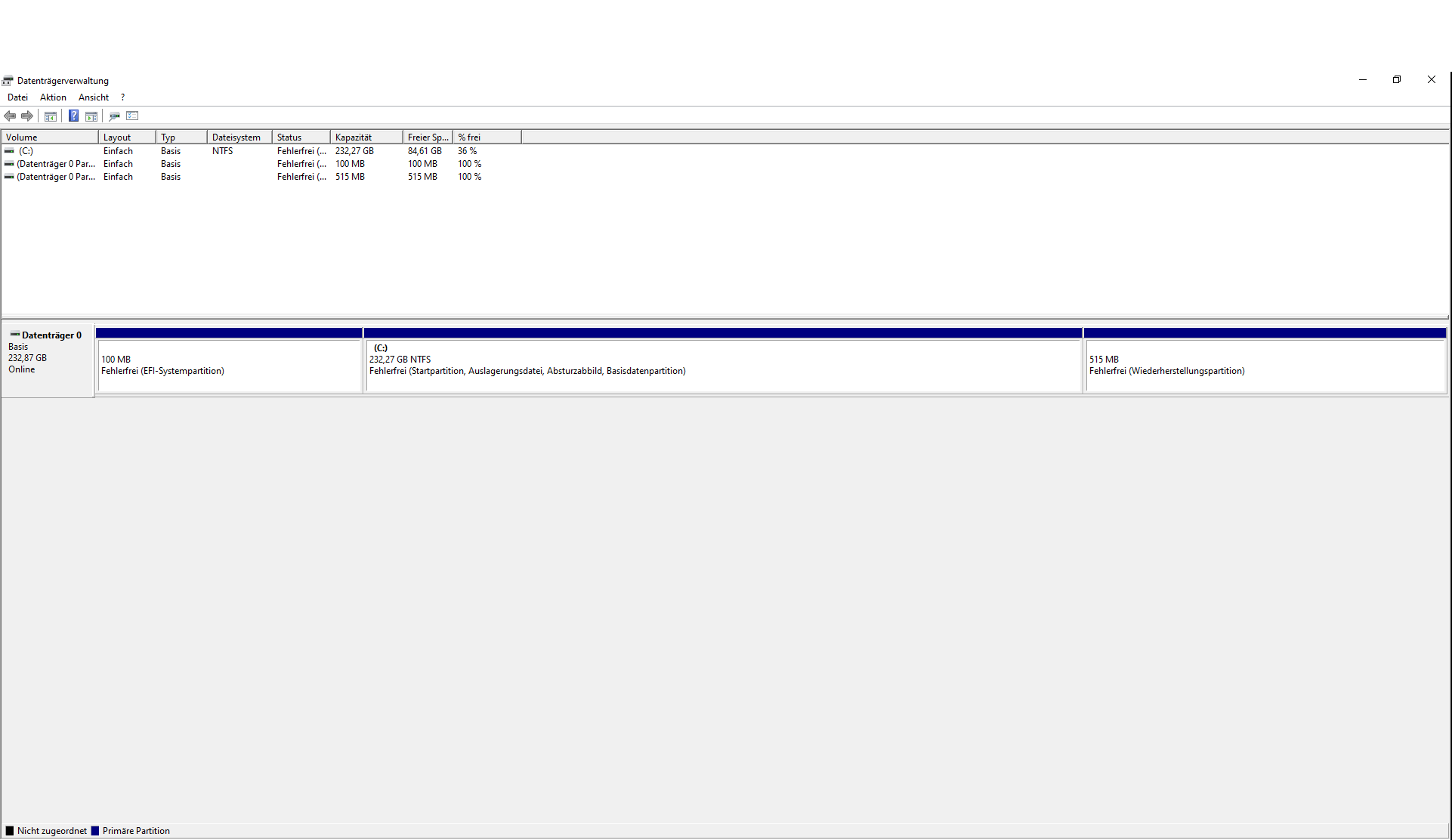Click the blue help question mark icon
1452x840 pixels.
(73, 116)
